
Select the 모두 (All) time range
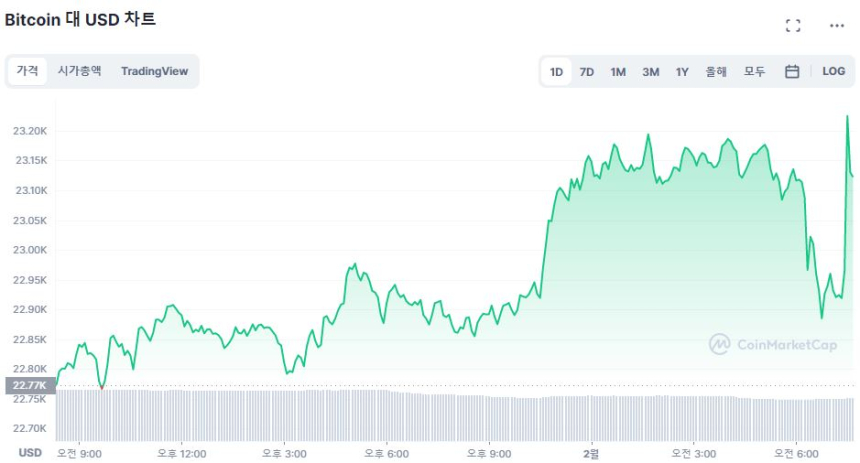point(754,72)
